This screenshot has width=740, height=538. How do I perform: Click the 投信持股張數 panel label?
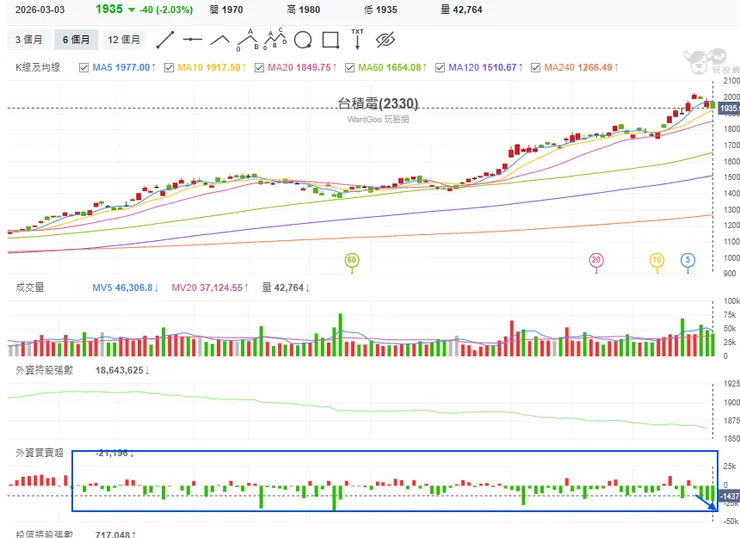click(44, 534)
